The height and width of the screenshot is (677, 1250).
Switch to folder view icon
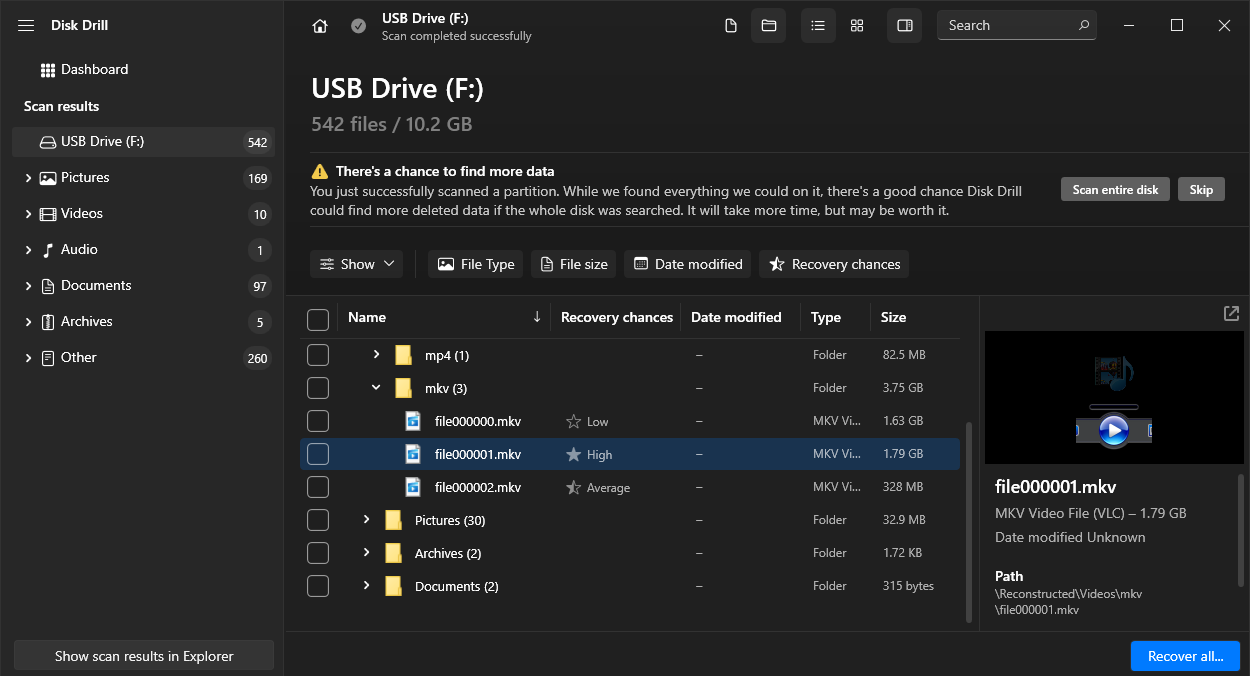tap(769, 26)
